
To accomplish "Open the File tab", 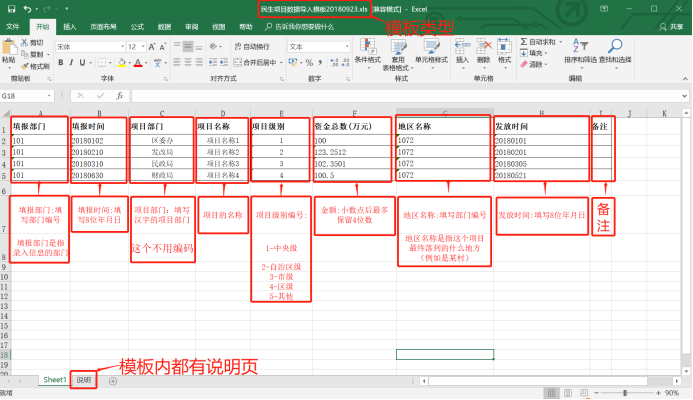I will [x=13, y=27].
